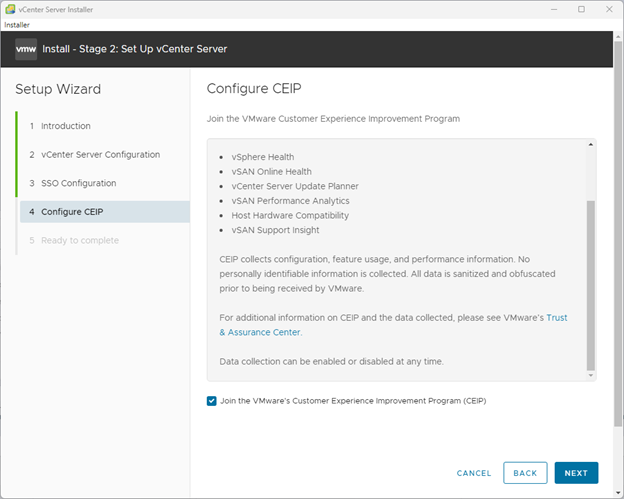Click the main window scrollbar thumb
Image resolution: width=624 pixels, height=499 pixels.
[x=618, y=233]
